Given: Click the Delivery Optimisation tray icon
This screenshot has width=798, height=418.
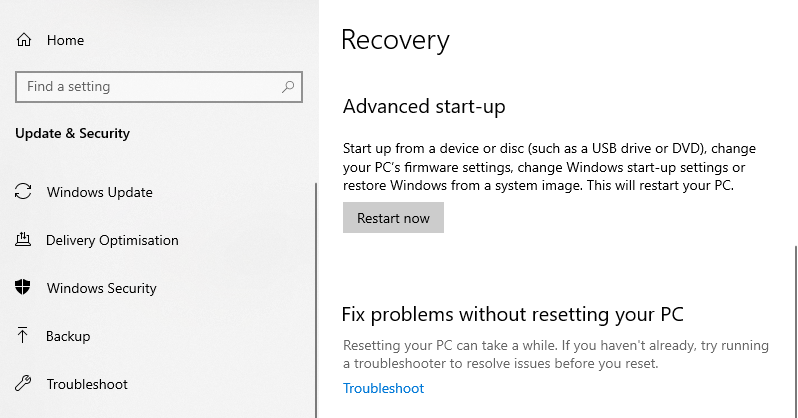Looking at the screenshot, I should (x=23, y=239).
